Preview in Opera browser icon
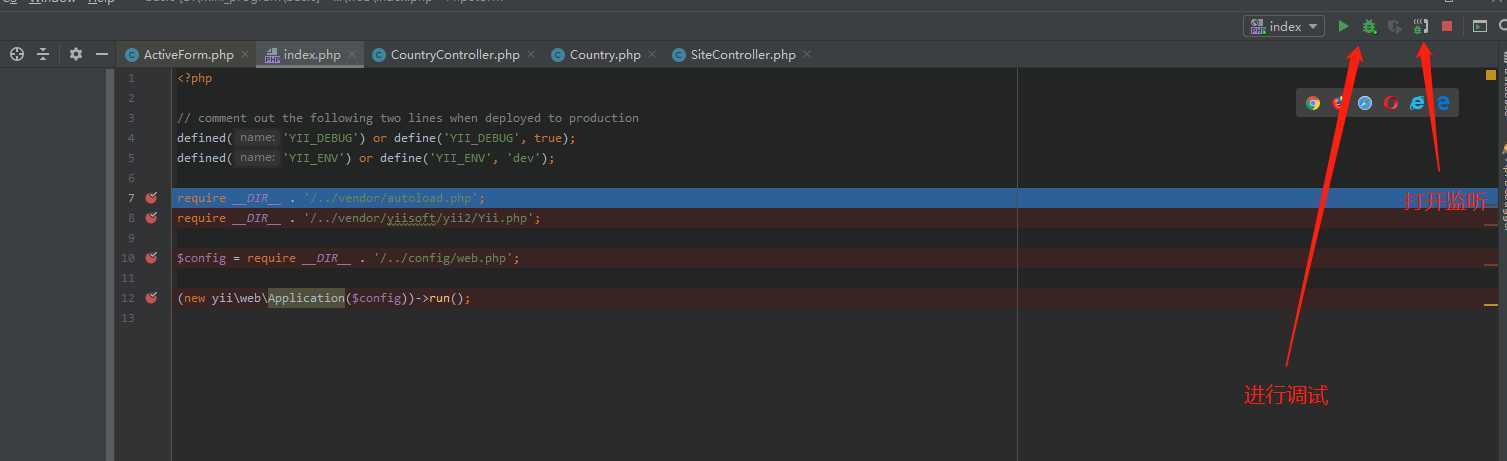The height and width of the screenshot is (461, 1507). pyautogui.click(x=1391, y=102)
